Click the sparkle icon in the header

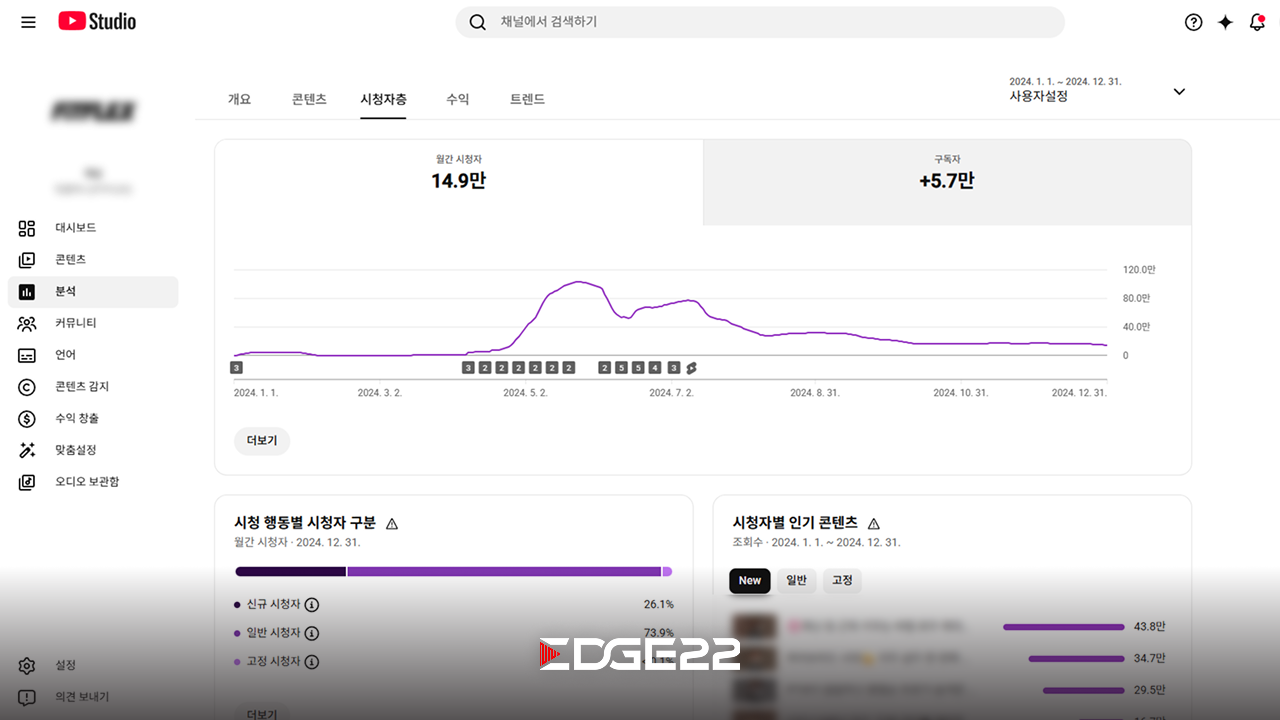pyautogui.click(x=1225, y=22)
